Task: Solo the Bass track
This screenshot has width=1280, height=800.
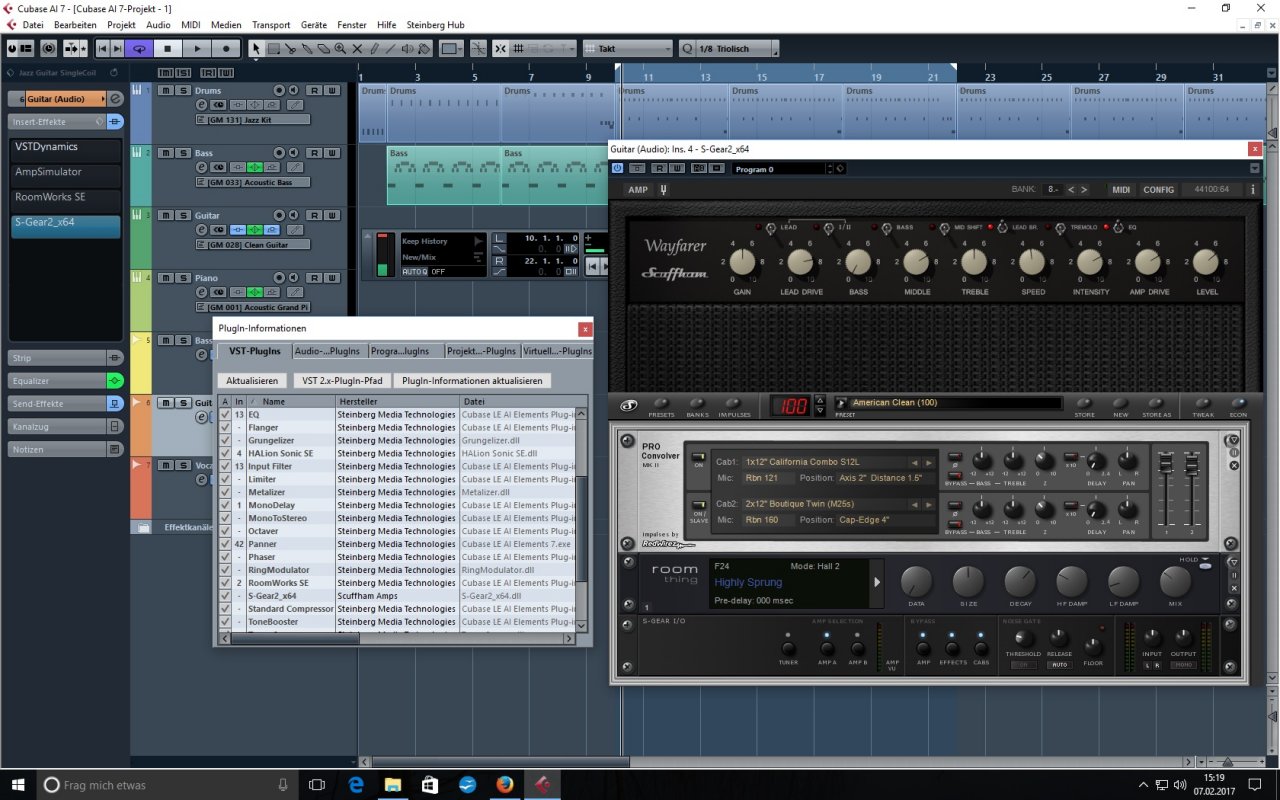Action: tap(183, 153)
